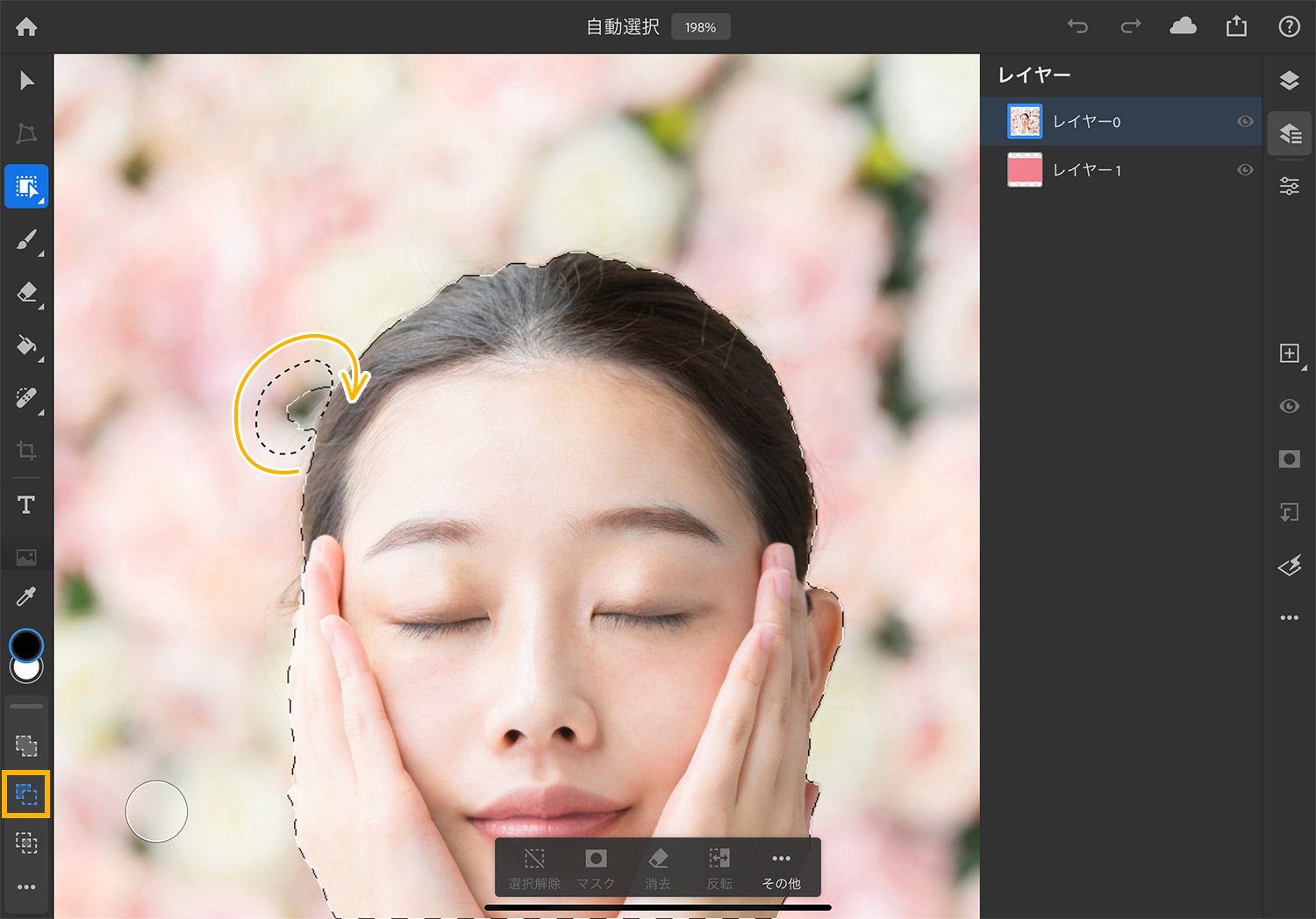Open その他 more selection options
Viewport: 1316px width, 919px height.
tap(781, 868)
